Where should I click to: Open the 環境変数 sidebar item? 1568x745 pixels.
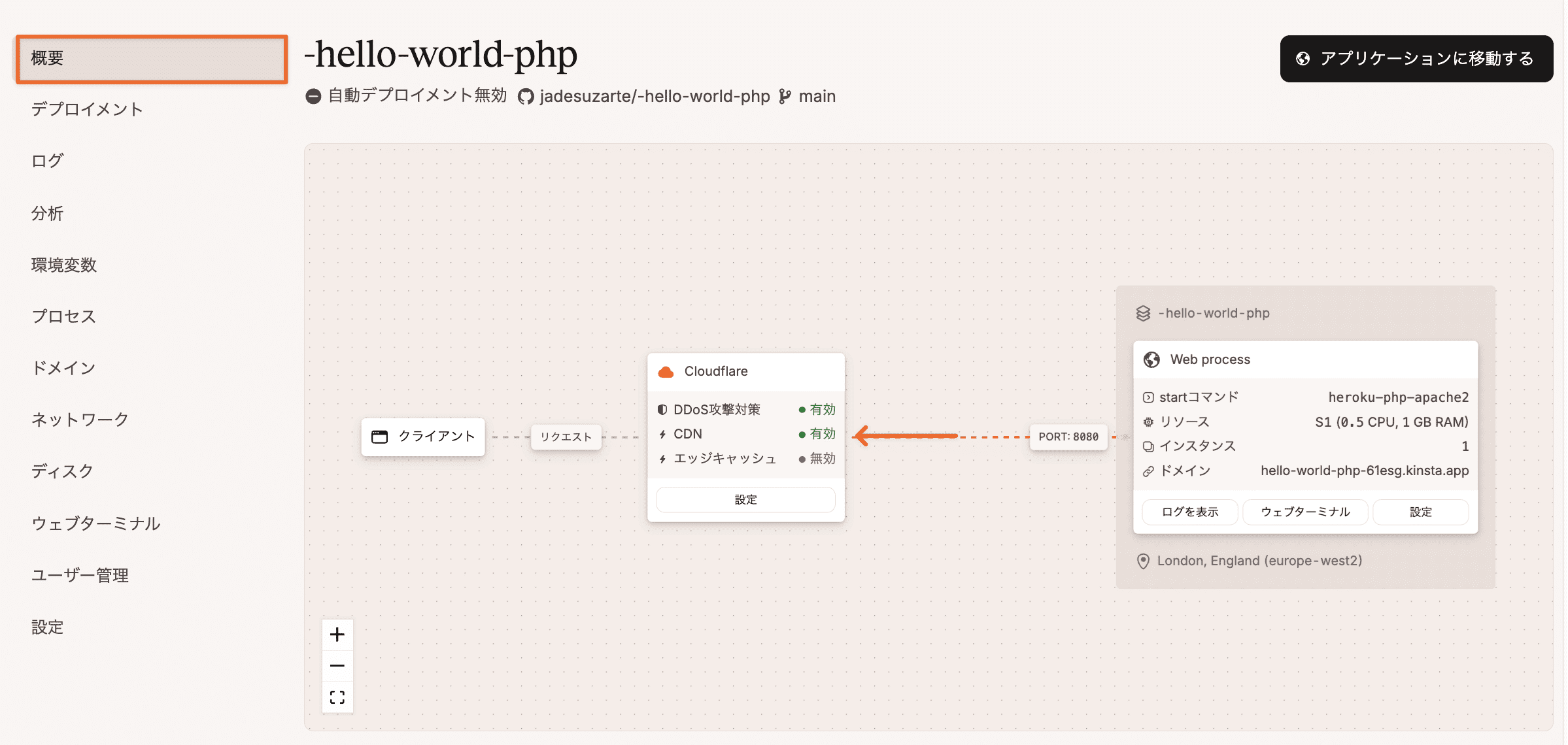click(x=64, y=265)
